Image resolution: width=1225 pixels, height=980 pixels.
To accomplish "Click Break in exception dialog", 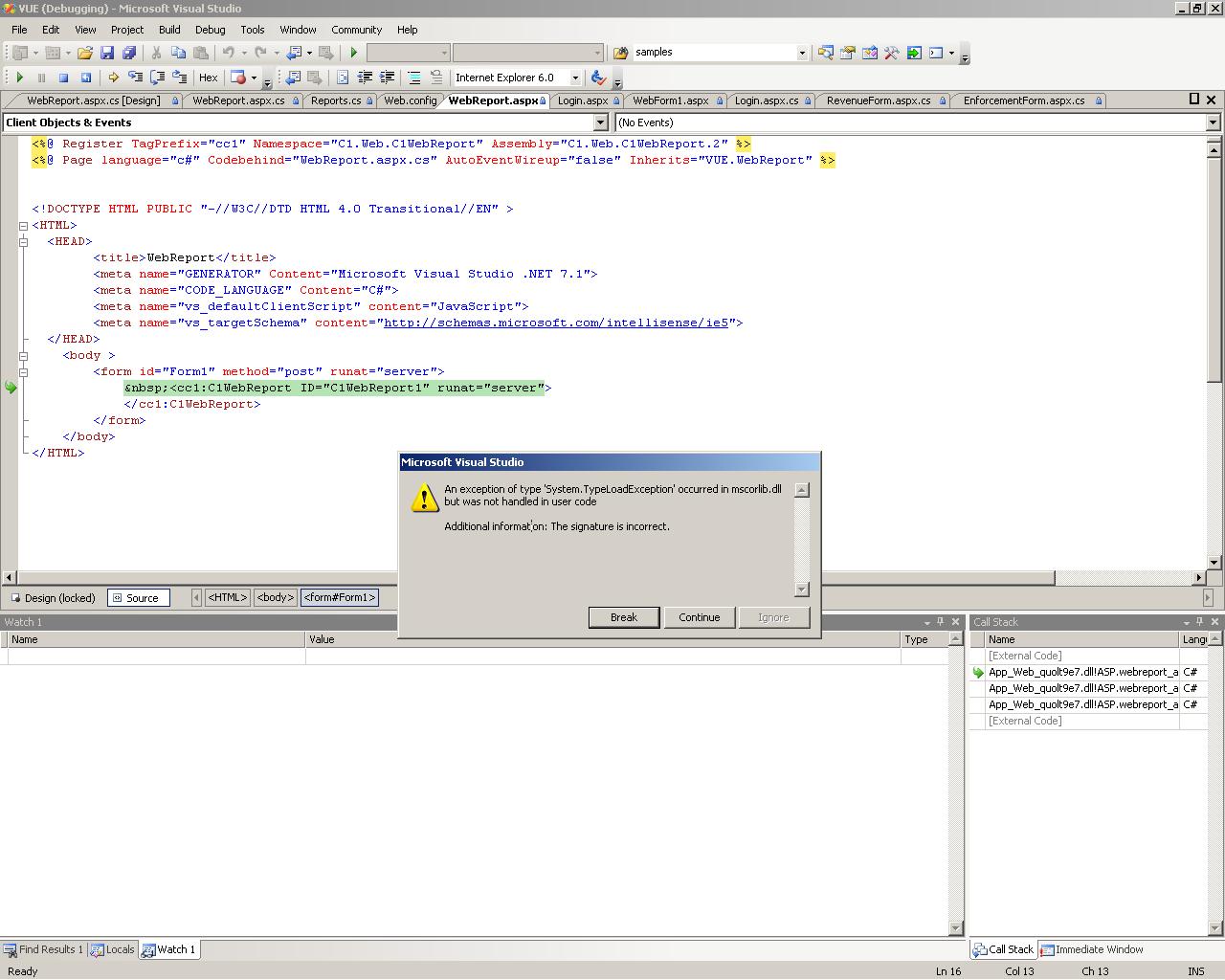I will click(x=623, y=617).
